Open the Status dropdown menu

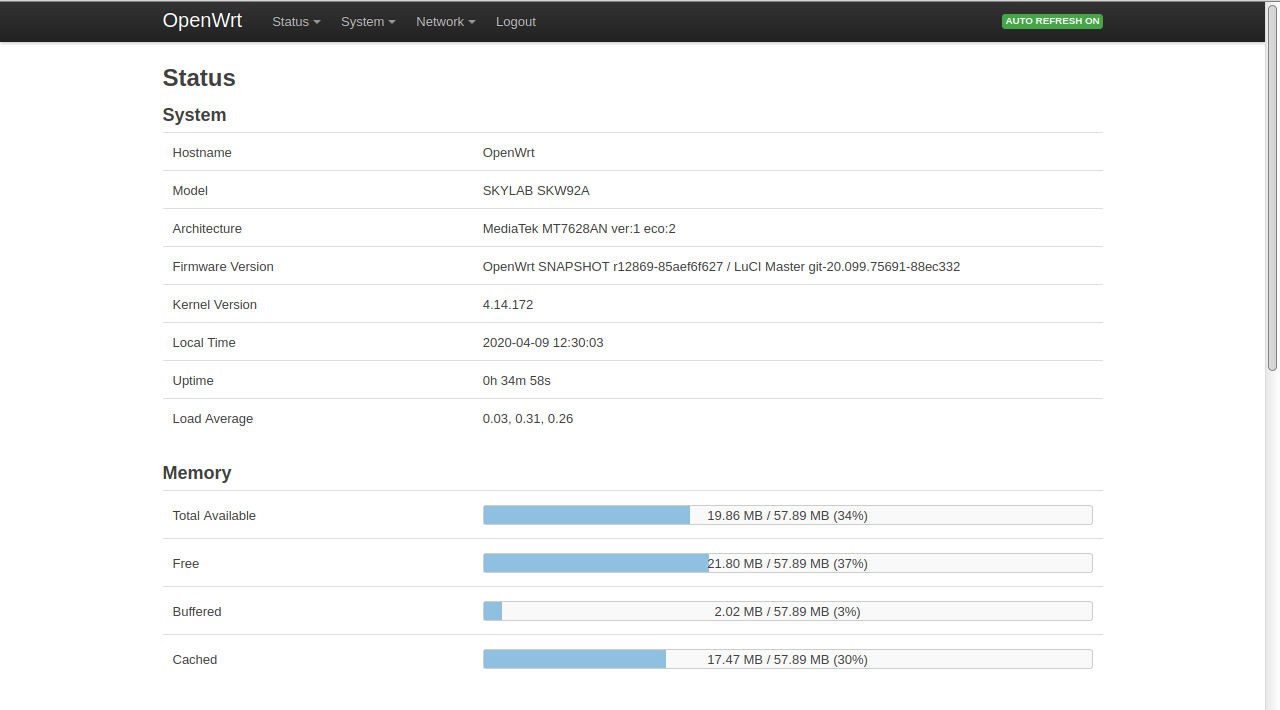point(295,22)
